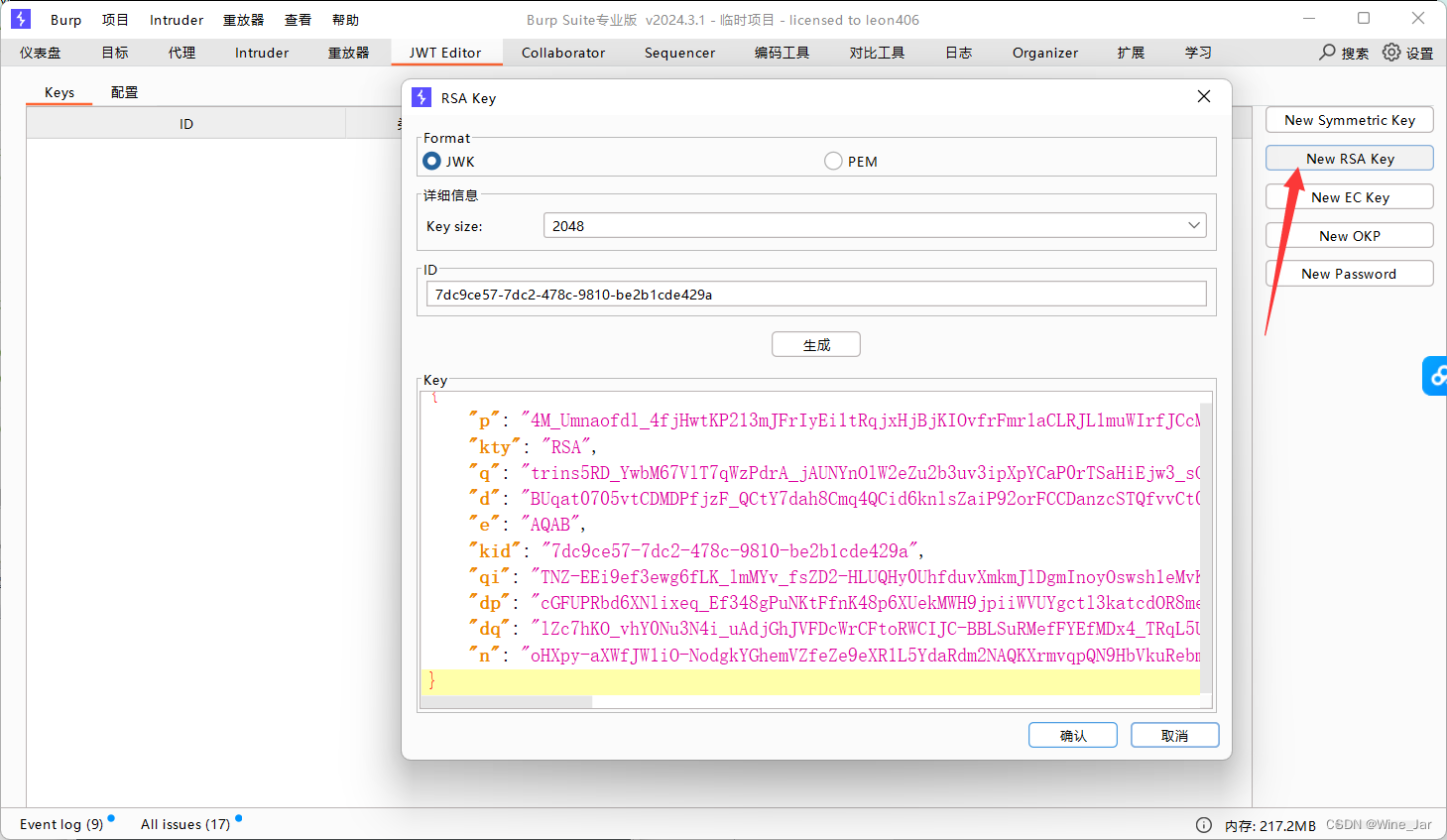Image resolution: width=1447 pixels, height=840 pixels.
Task: Open the Key size dropdown
Action: (x=875, y=225)
